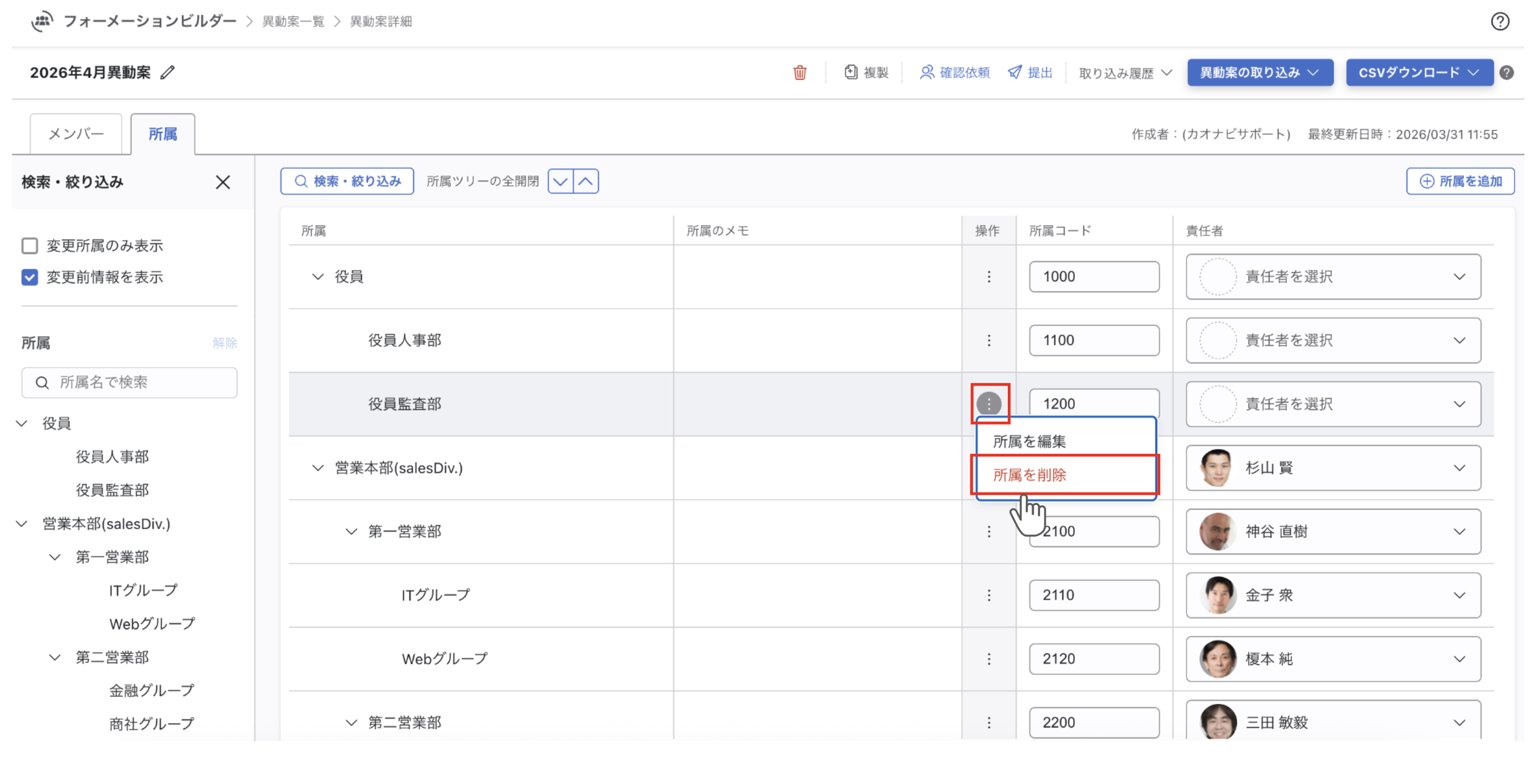The image size is (1528, 784).
Task: Click the red trash delete icon
Action: [x=799, y=72]
